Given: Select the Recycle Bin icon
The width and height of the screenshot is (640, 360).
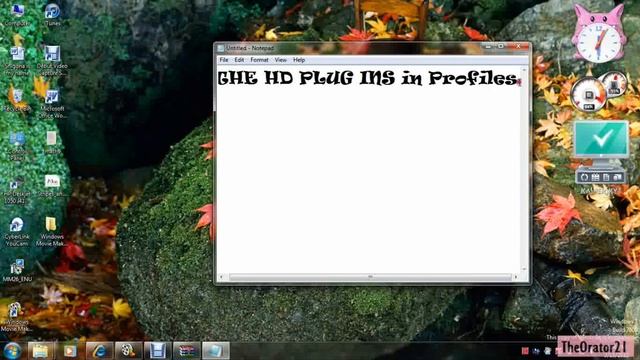Looking at the screenshot, I should [x=17, y=100].
